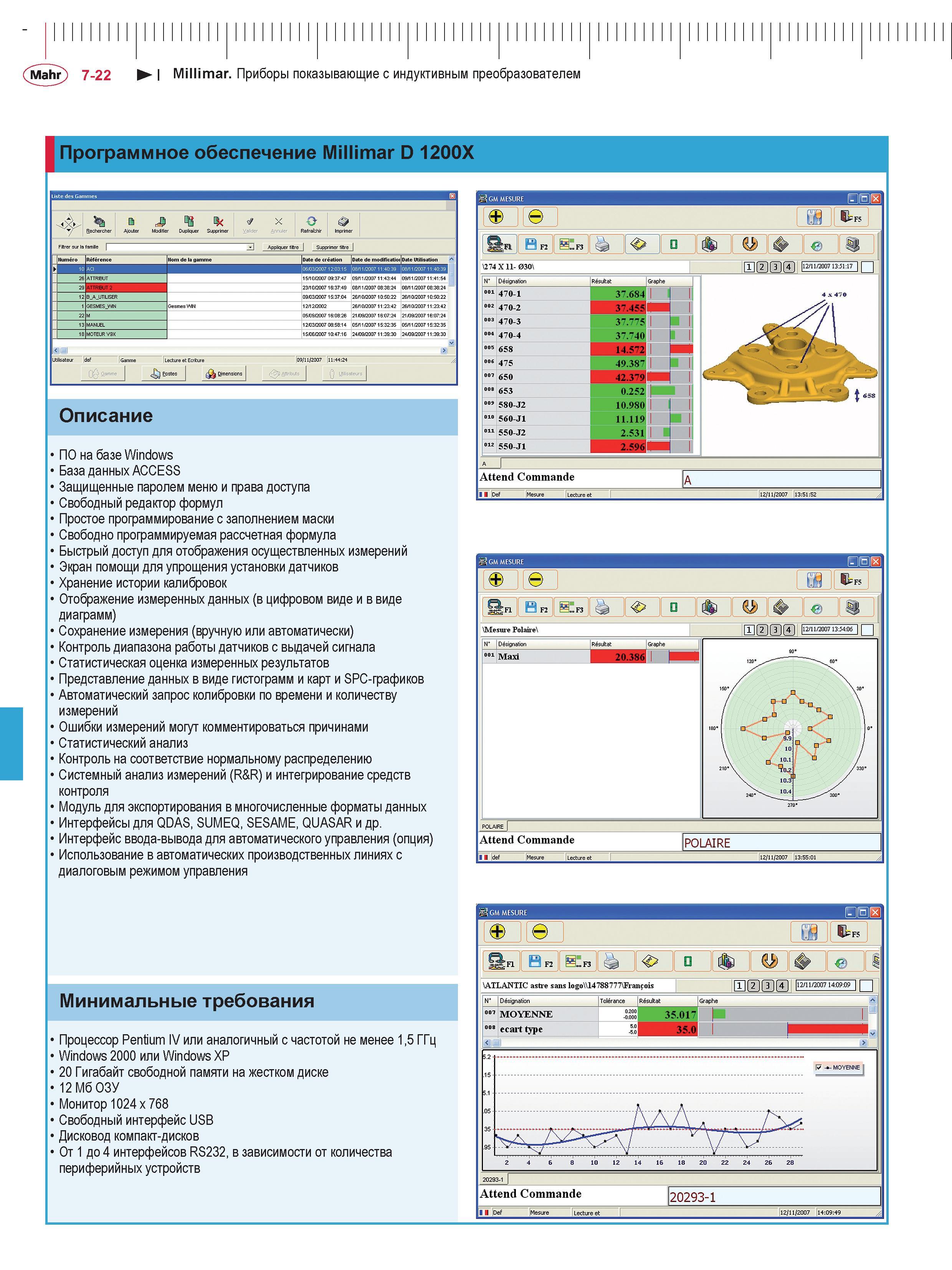
Task: Click the Postes button
Action: pyautogui.click(x=165, y=374)
